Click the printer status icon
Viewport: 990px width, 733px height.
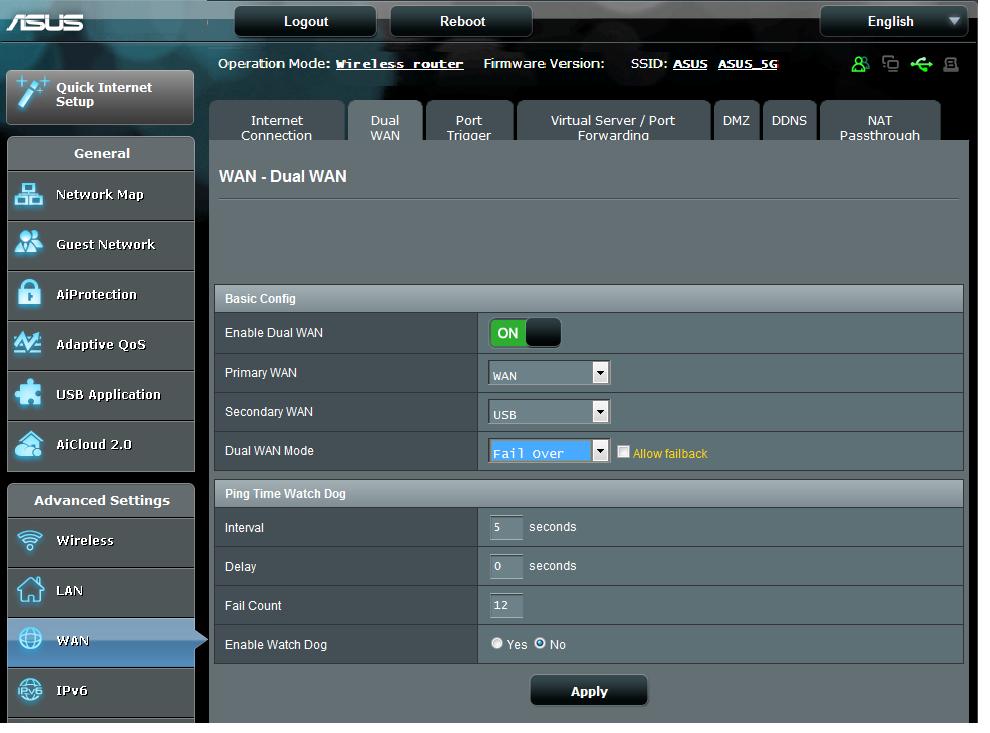(951, 64)
